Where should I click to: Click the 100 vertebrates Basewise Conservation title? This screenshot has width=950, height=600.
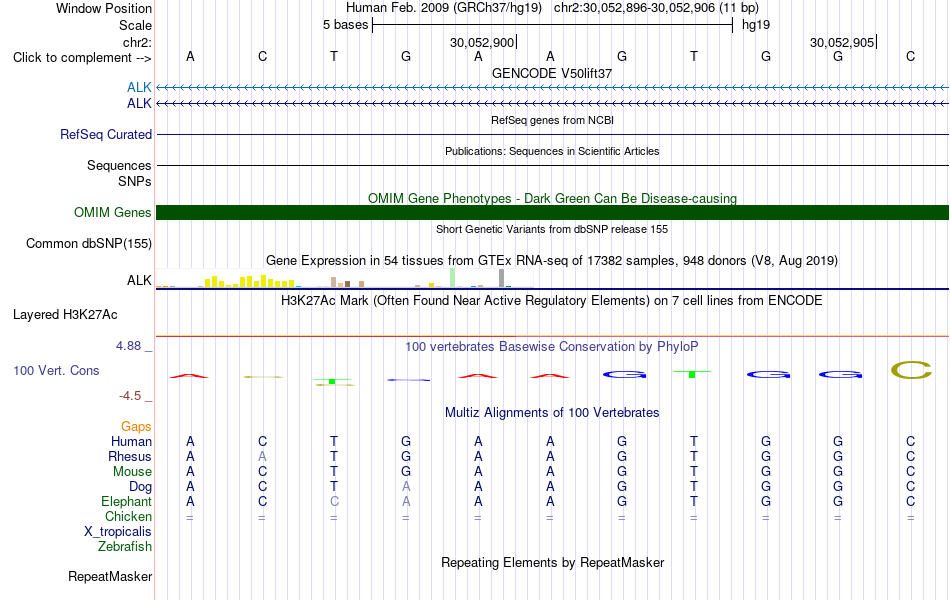click(552, 347)
